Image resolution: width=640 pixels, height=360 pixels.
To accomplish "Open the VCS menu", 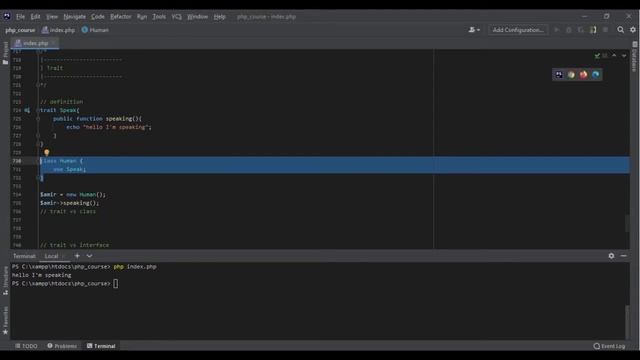I will 176,17.
